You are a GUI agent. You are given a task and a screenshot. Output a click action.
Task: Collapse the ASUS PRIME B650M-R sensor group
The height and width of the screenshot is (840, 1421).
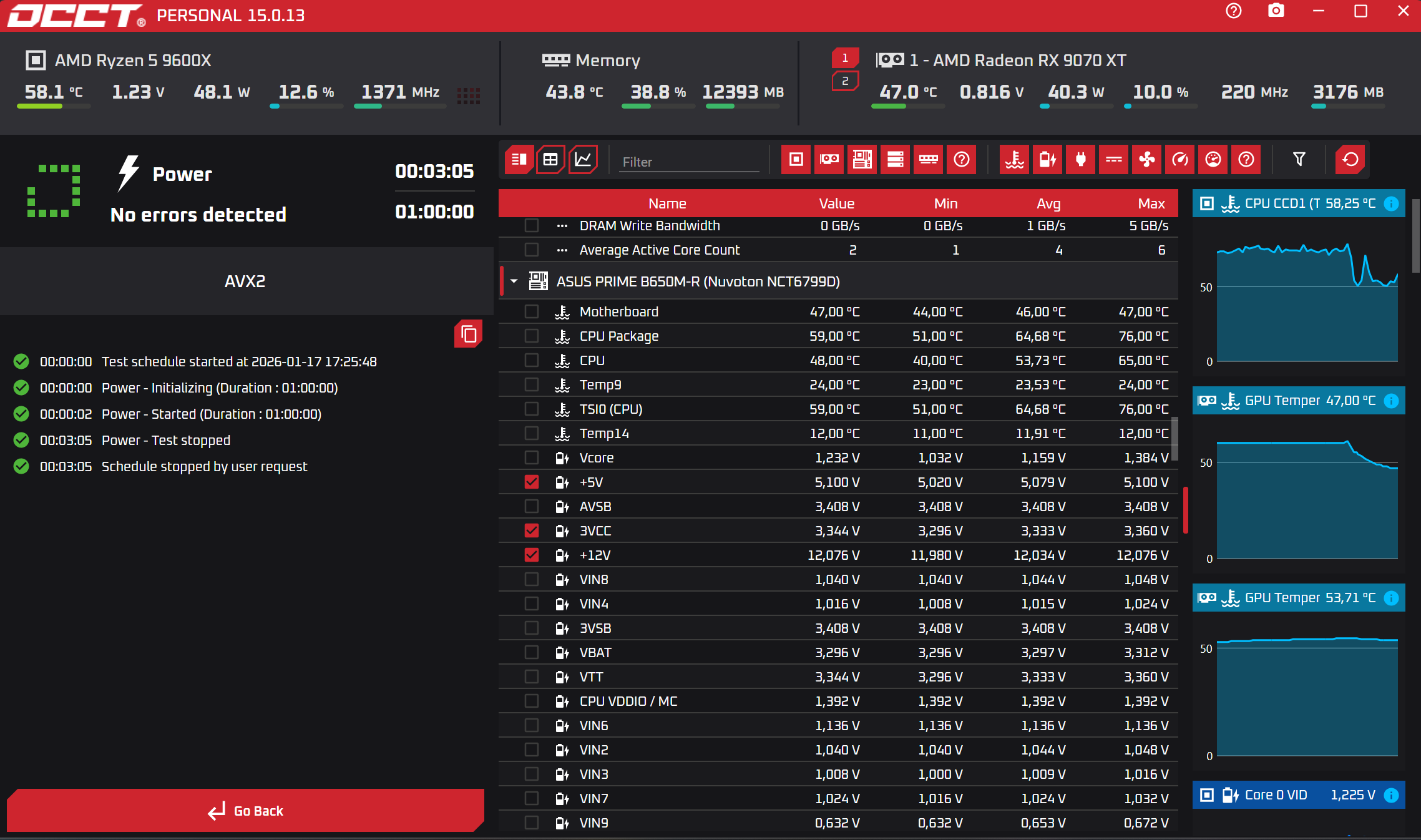[514, 281]
